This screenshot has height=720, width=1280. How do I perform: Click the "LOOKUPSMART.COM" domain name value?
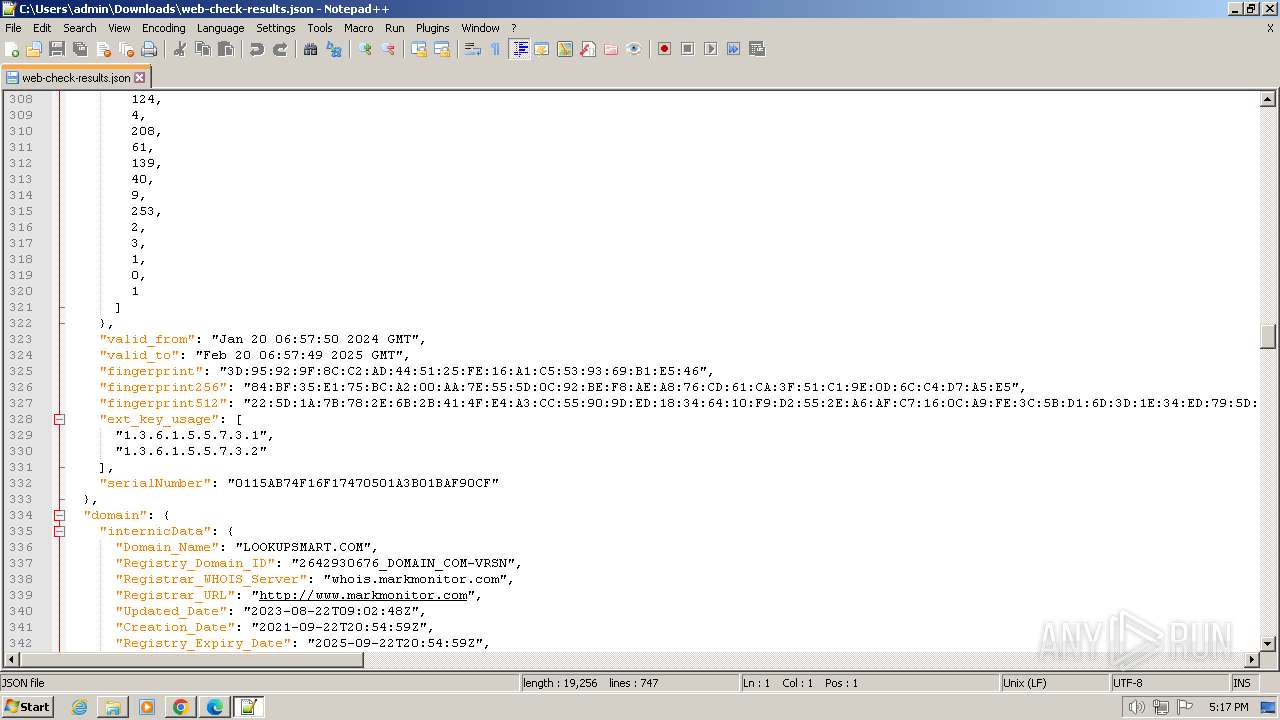click(x=306, y=547)
